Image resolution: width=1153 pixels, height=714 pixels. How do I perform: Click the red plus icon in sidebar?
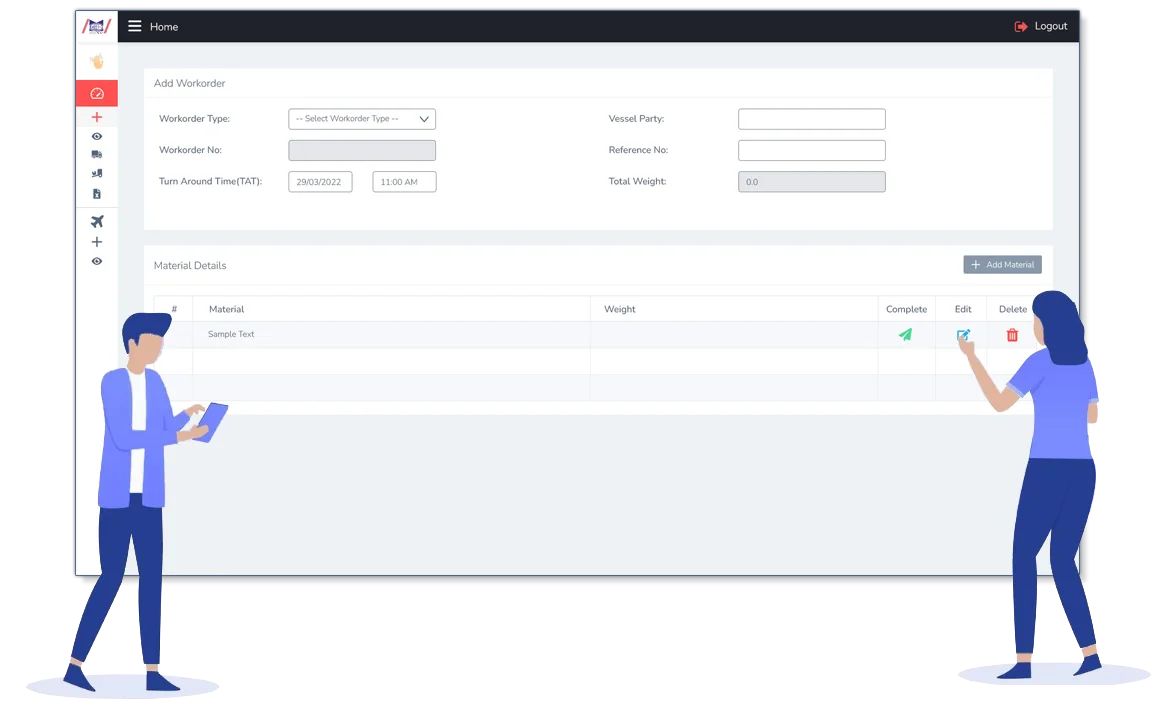pyautogui.click(x=97, y=117)
